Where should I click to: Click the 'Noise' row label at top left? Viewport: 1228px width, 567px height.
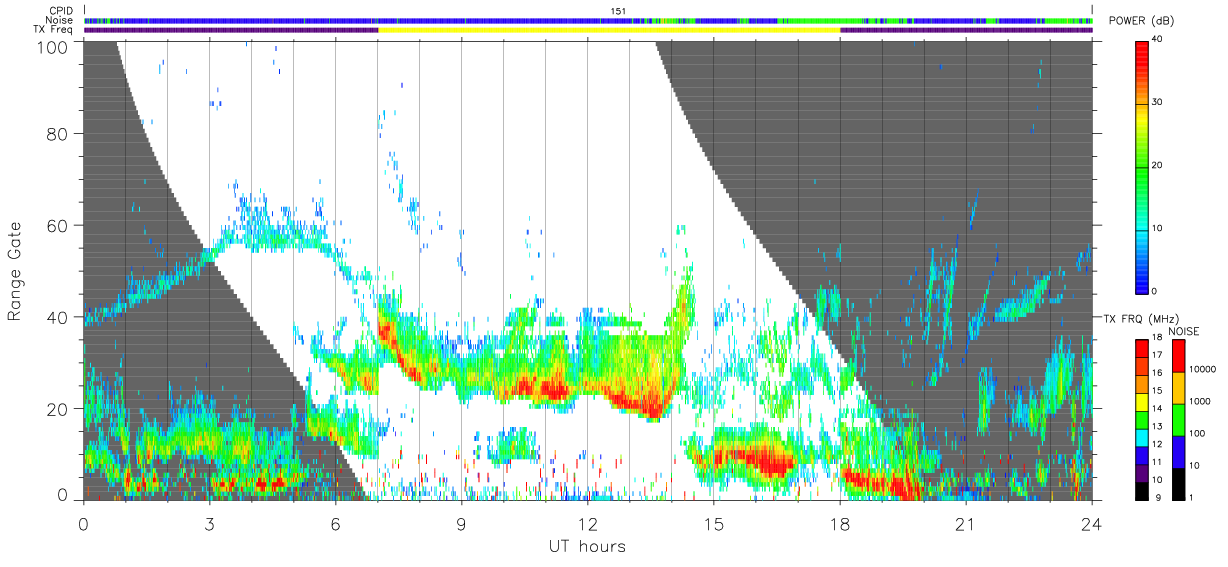[60, 20]
